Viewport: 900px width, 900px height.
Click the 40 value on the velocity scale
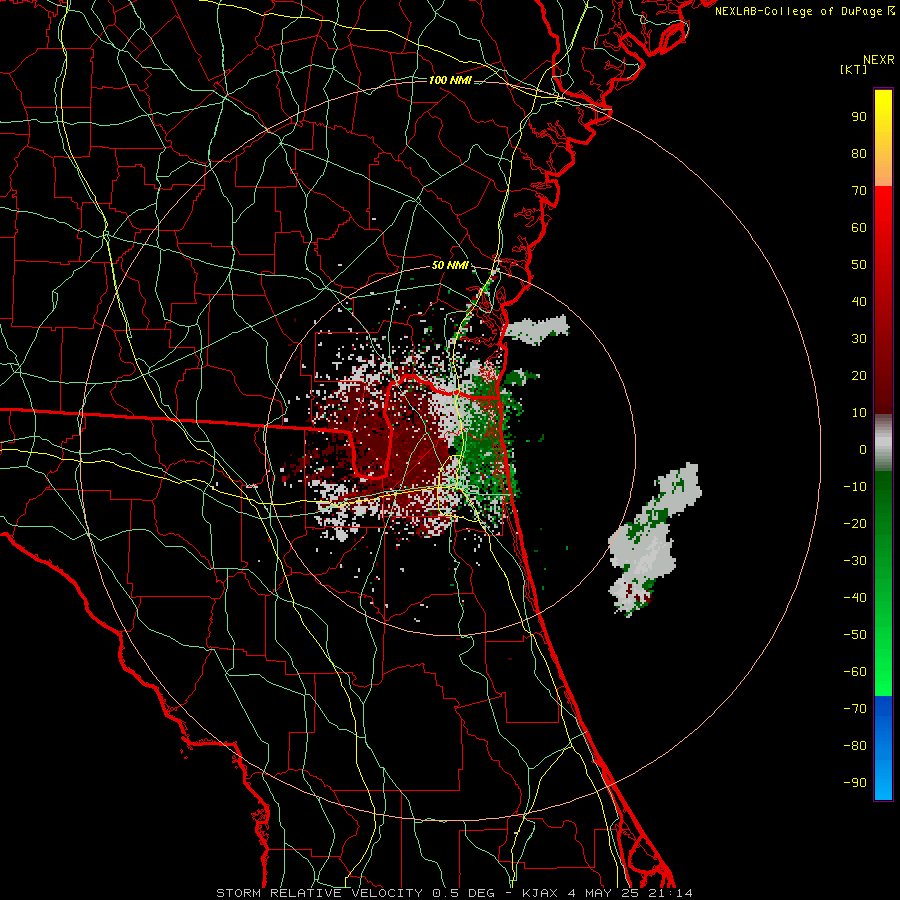coord(859,301)
